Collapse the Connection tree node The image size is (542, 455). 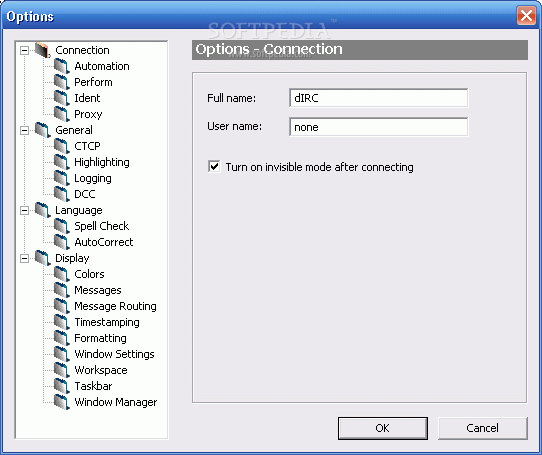coord(24,50)
